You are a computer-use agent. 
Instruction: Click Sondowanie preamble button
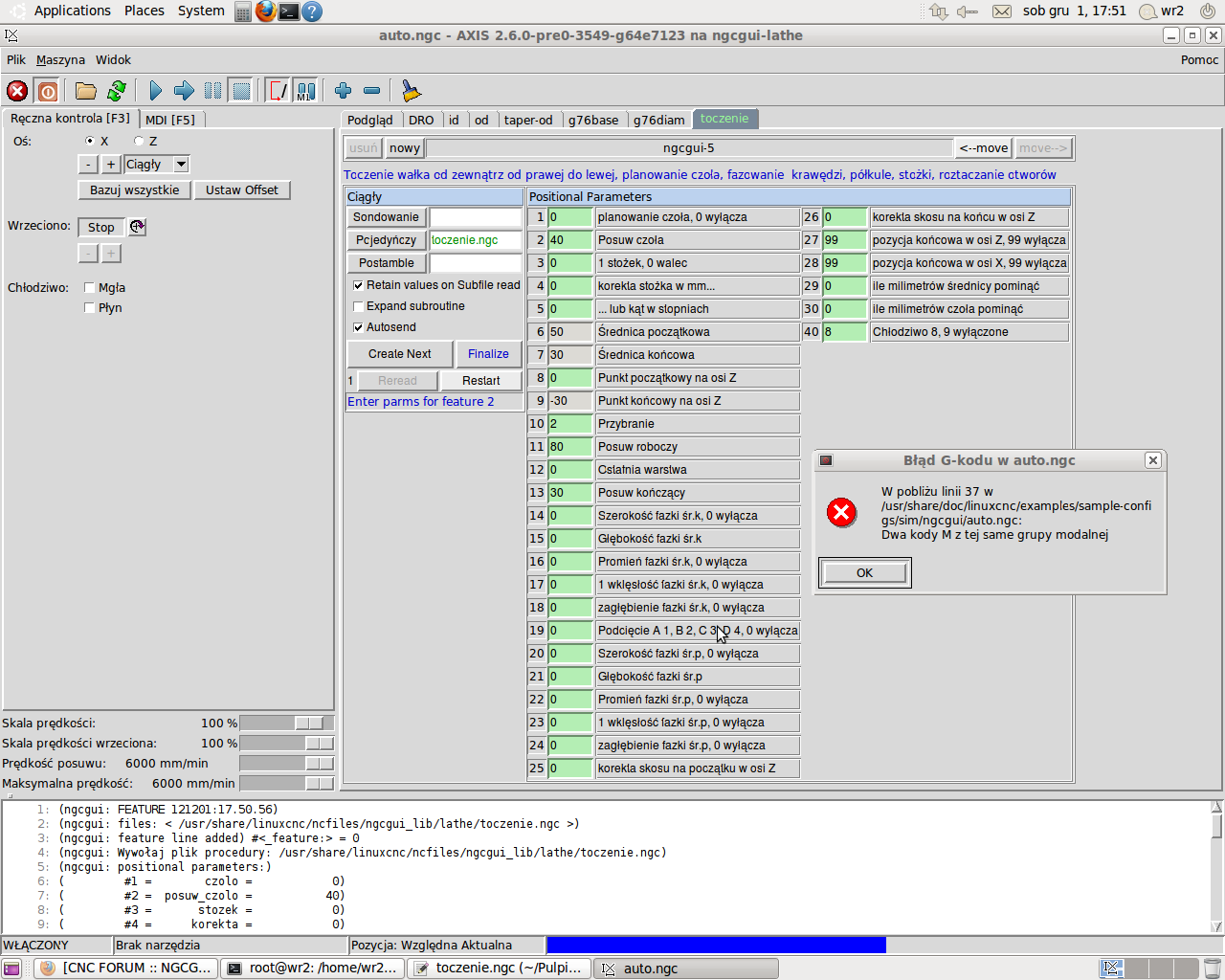pos(387,217)
